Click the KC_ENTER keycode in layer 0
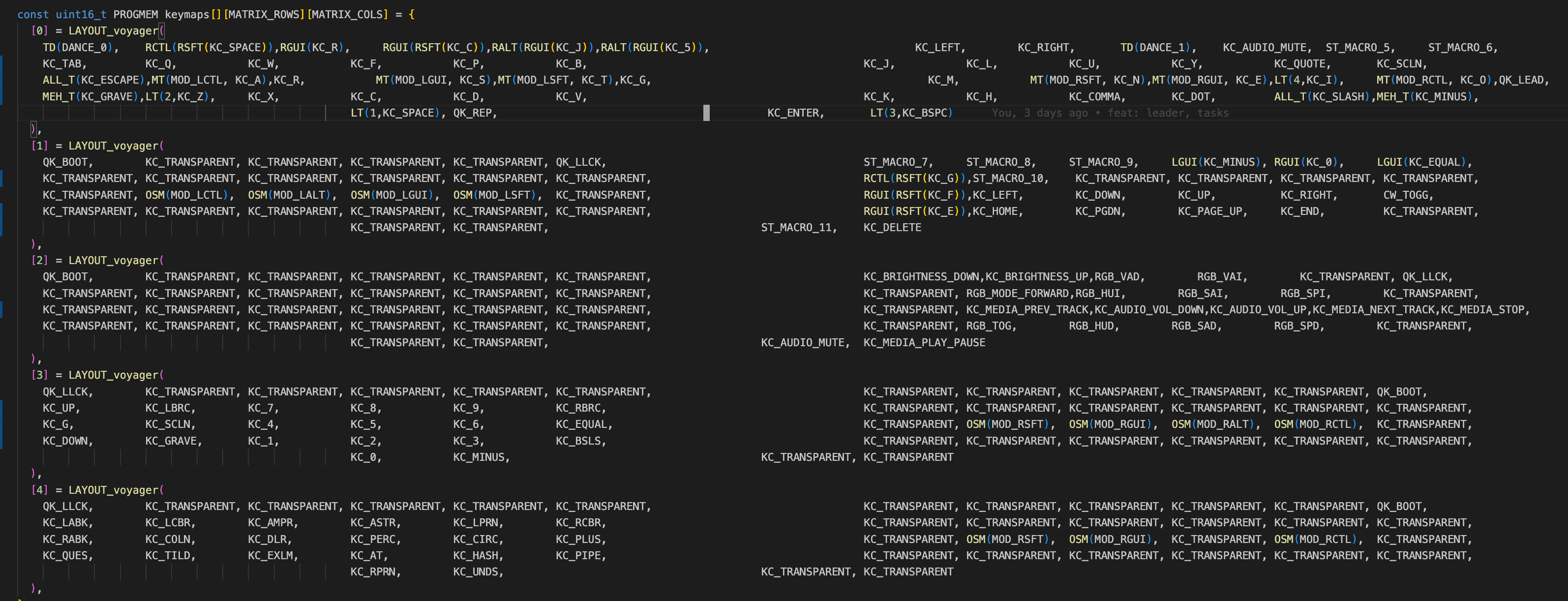 point(794,113)
